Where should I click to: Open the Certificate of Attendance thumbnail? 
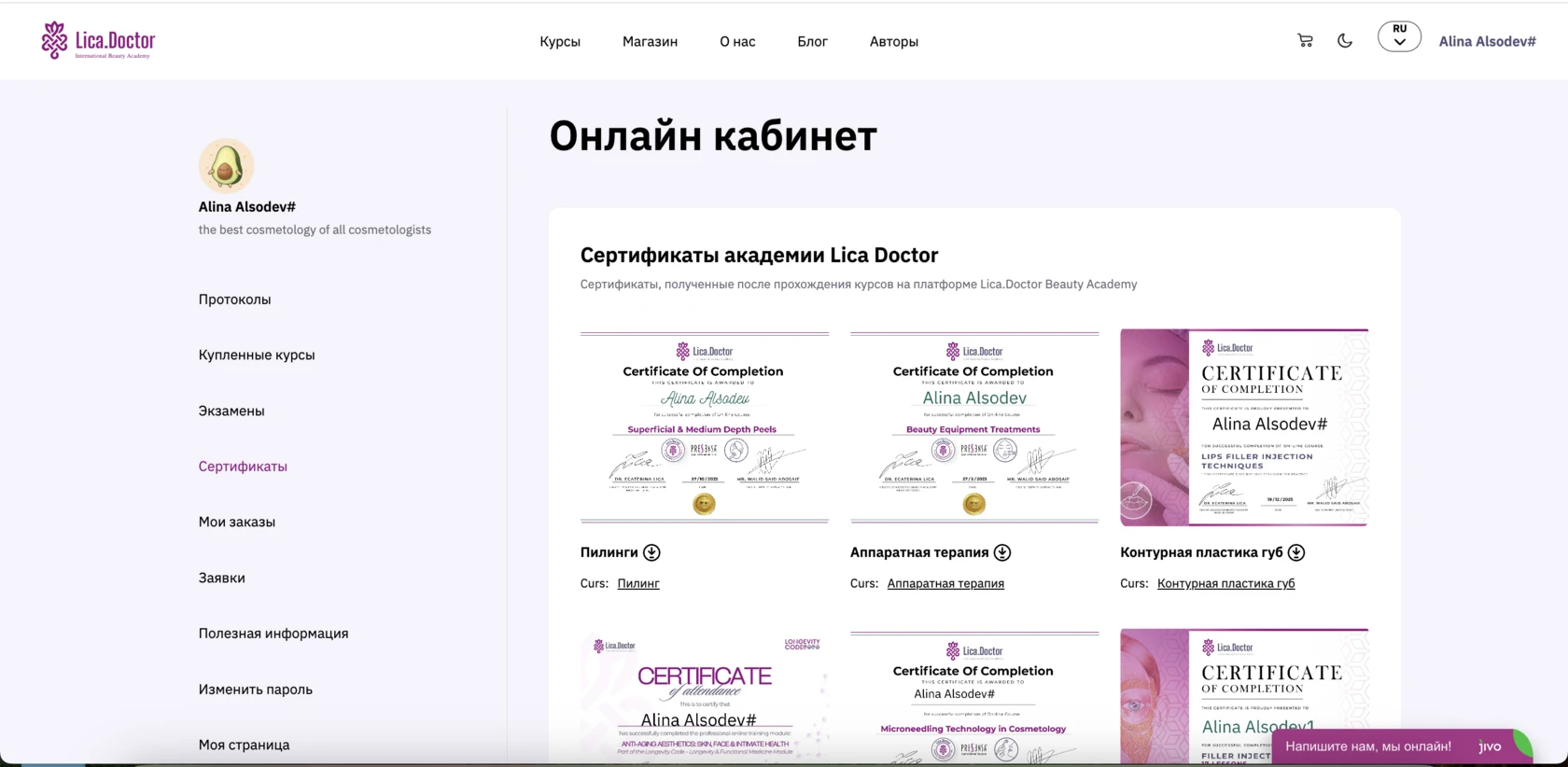(705, 695)
